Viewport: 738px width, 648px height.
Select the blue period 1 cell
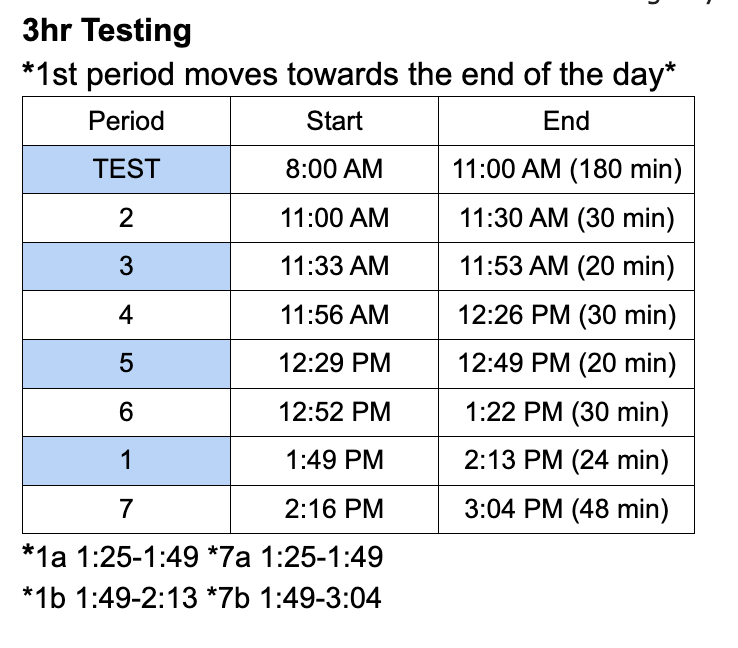(x=126, y=460)
